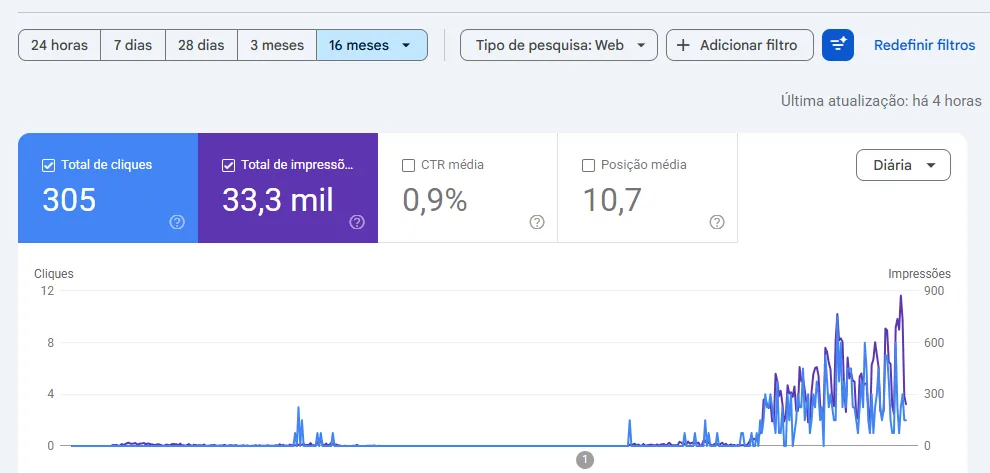
Task: Select the 3 meses date range
Action: click(x=277, y=45)
